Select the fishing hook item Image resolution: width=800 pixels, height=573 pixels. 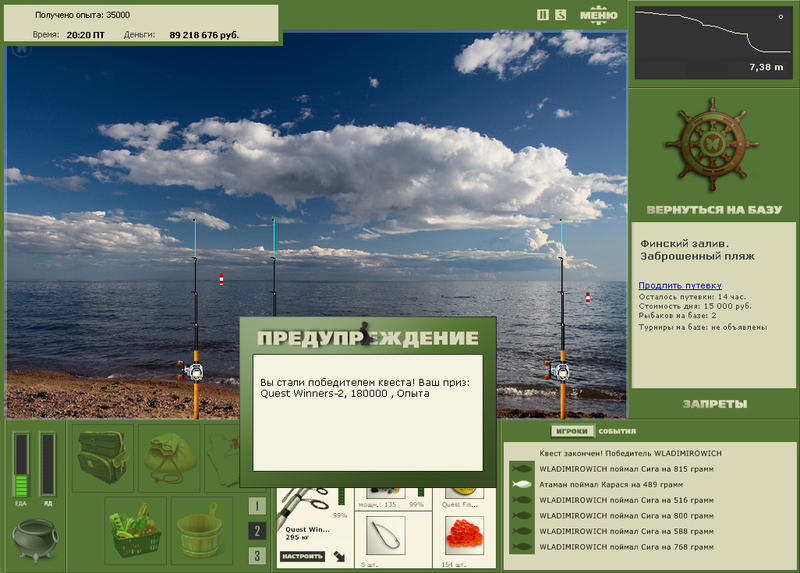point(386,536)
